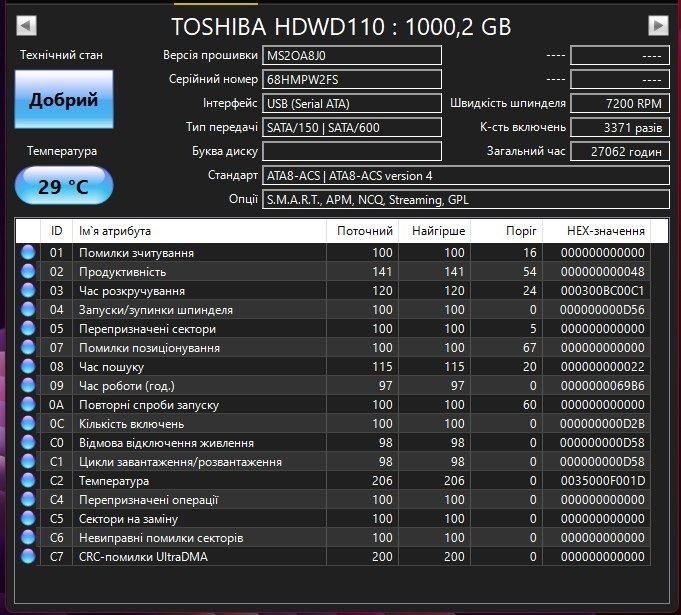Select the Помилки позиціонування attribute name
Viewport: 681px width, 615px height.
tap(149, 348)
